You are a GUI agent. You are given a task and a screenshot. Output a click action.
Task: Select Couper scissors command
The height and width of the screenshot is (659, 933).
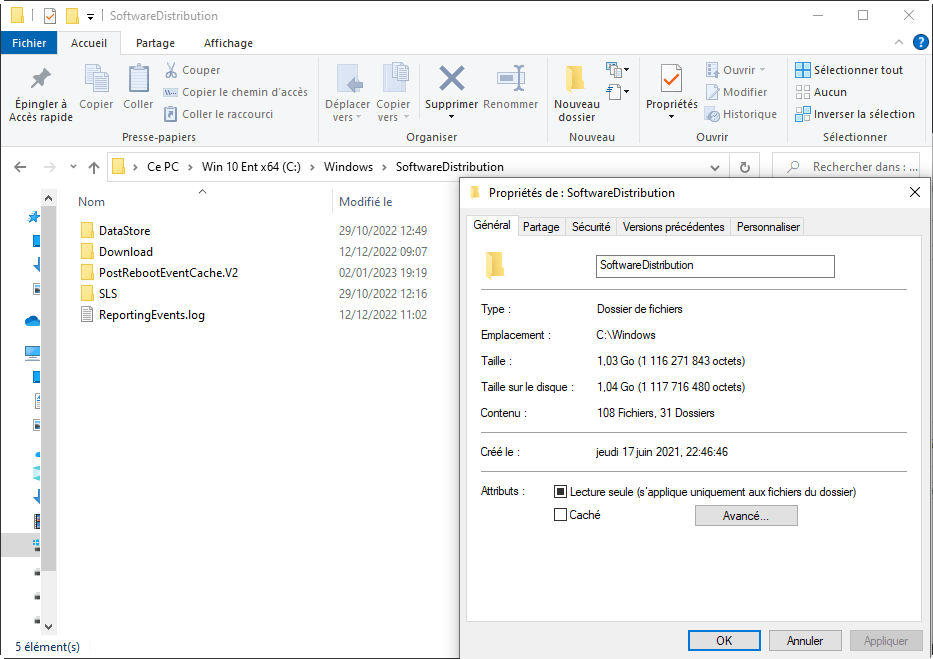tap(192, 70)
